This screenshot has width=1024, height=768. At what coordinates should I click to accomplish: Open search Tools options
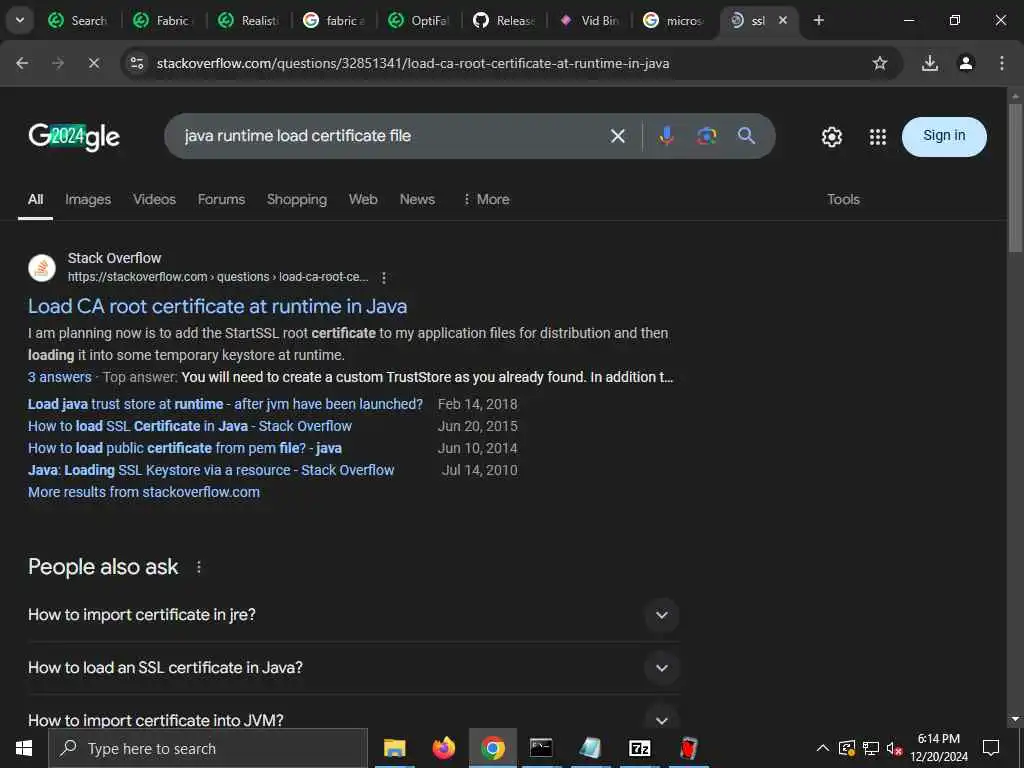click(843, 200)
